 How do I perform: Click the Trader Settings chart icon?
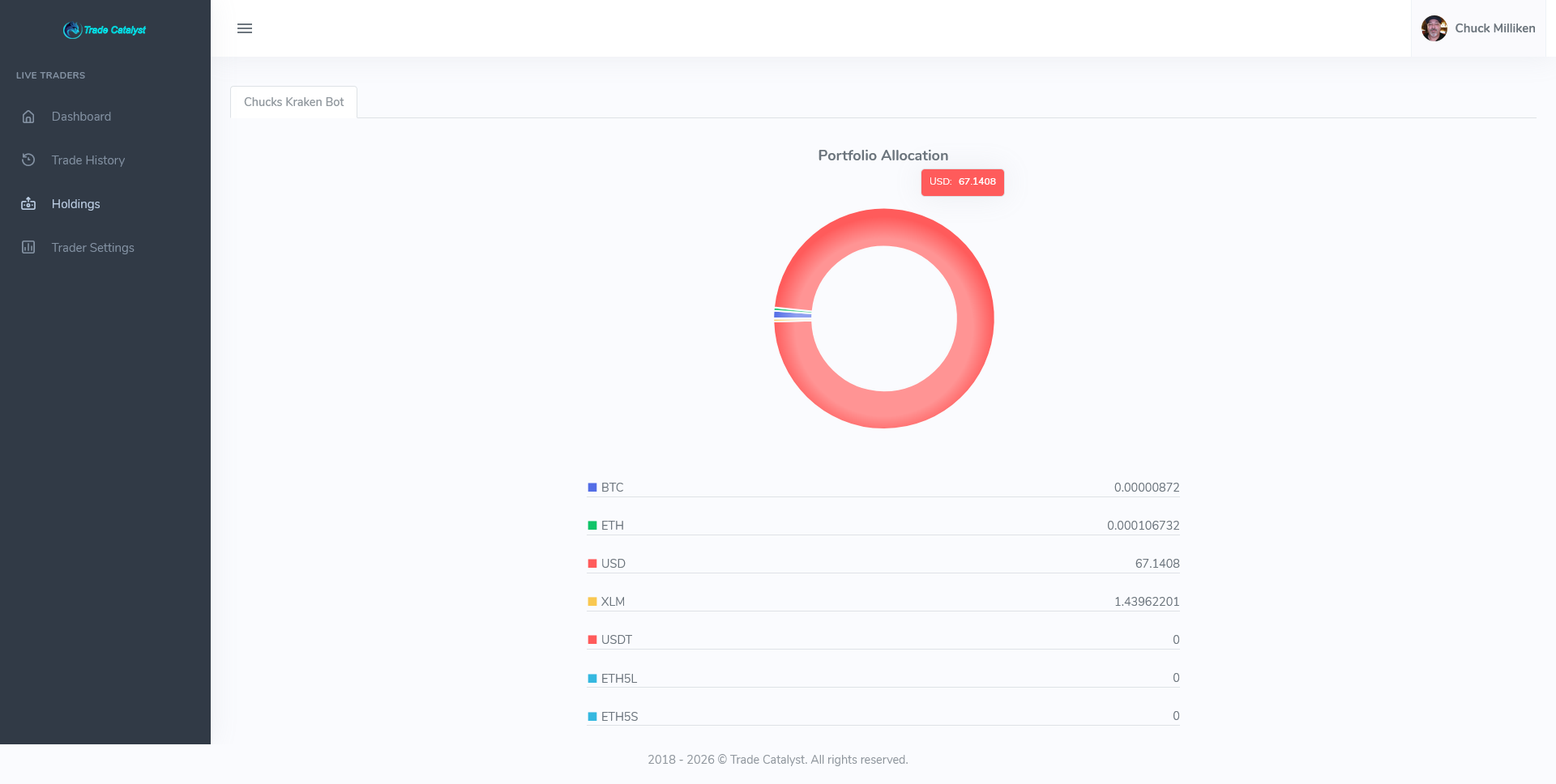point(28,248)
